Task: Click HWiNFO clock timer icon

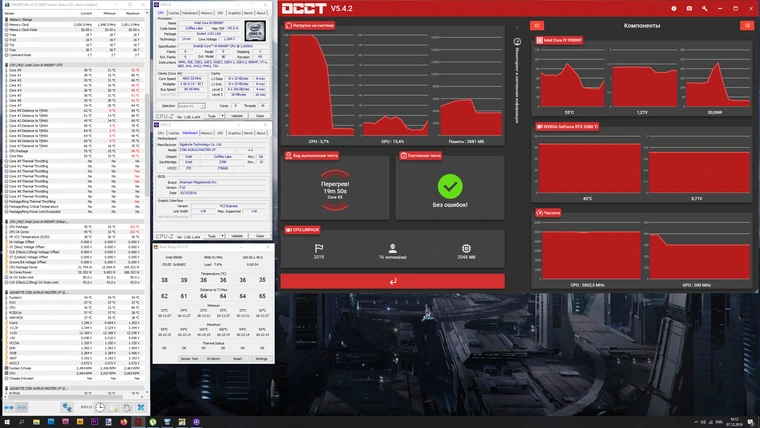Action: 99,407
